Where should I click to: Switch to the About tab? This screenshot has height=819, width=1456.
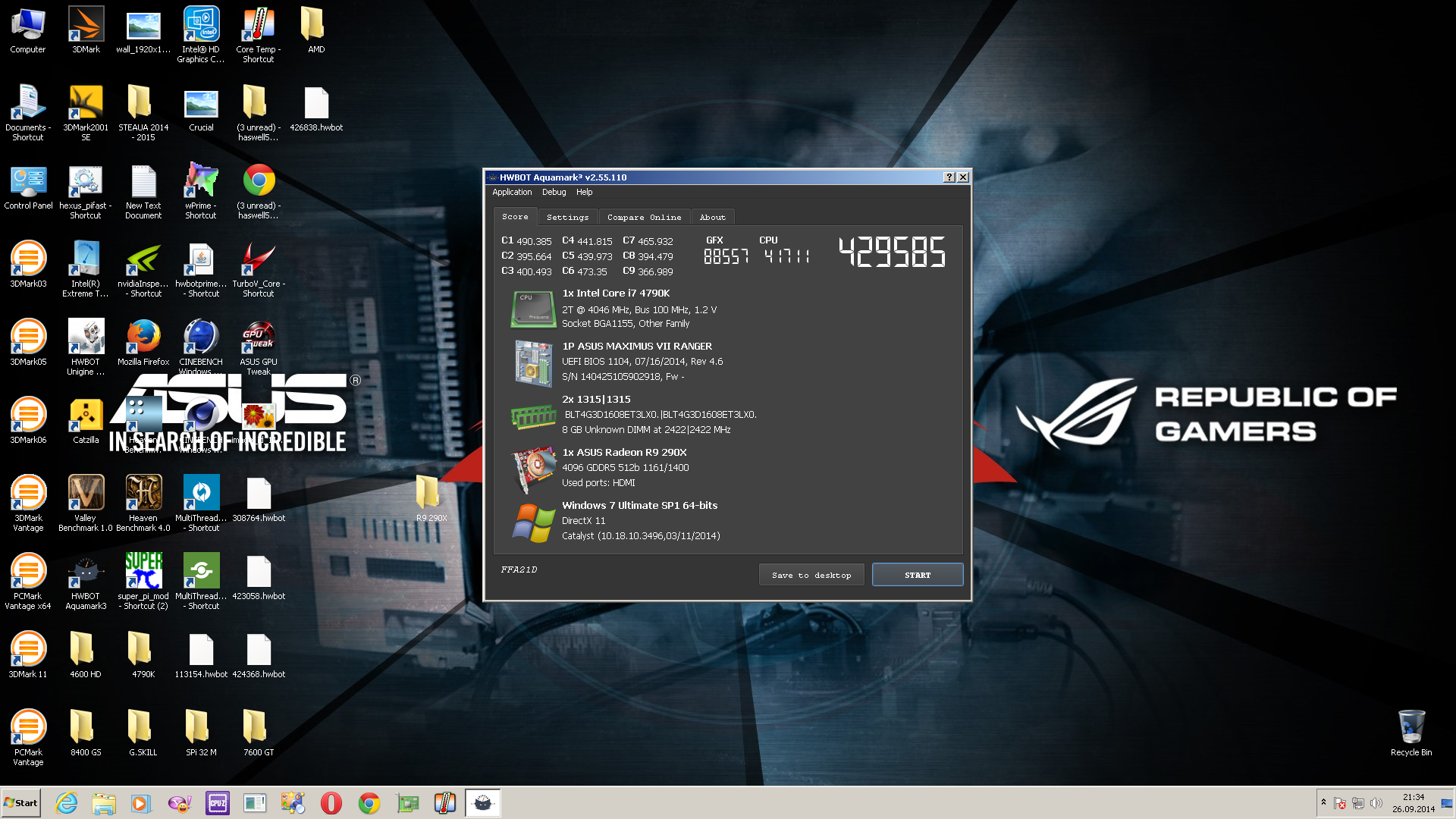pyautogui.click(x=712, y=218)
